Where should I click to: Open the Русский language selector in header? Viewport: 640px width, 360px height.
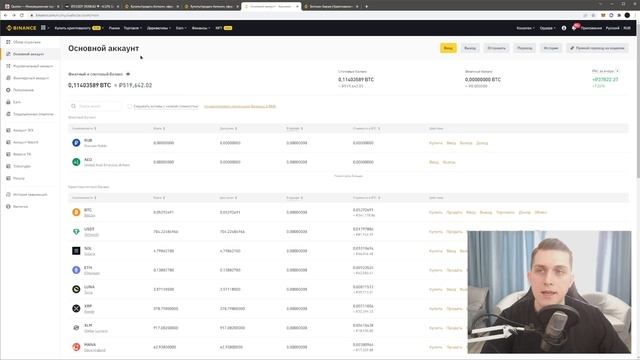(x=612, y=28)
